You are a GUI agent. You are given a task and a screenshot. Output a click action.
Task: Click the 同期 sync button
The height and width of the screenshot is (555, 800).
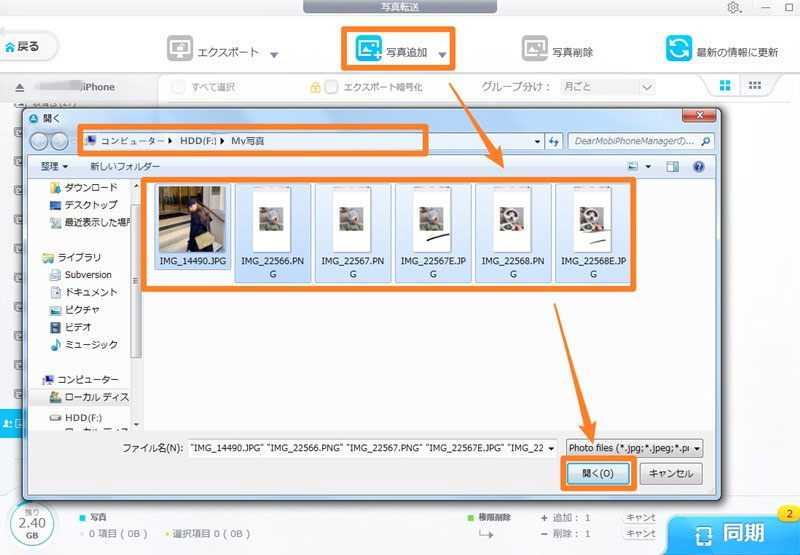click(733, 534)
